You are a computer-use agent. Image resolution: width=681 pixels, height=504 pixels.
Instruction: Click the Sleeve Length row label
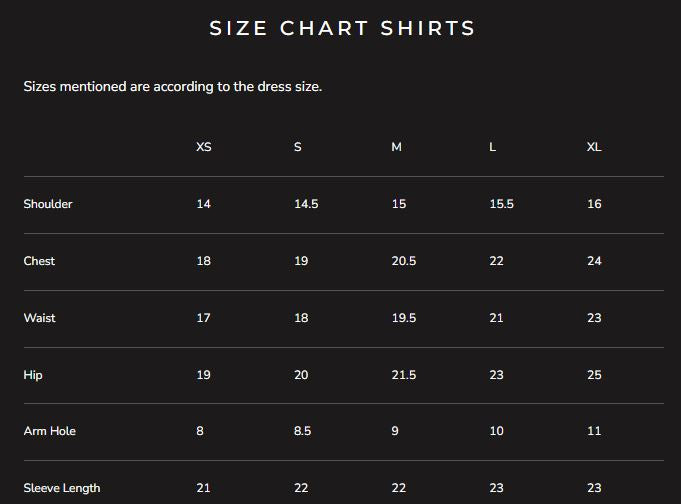pos(62,488)
